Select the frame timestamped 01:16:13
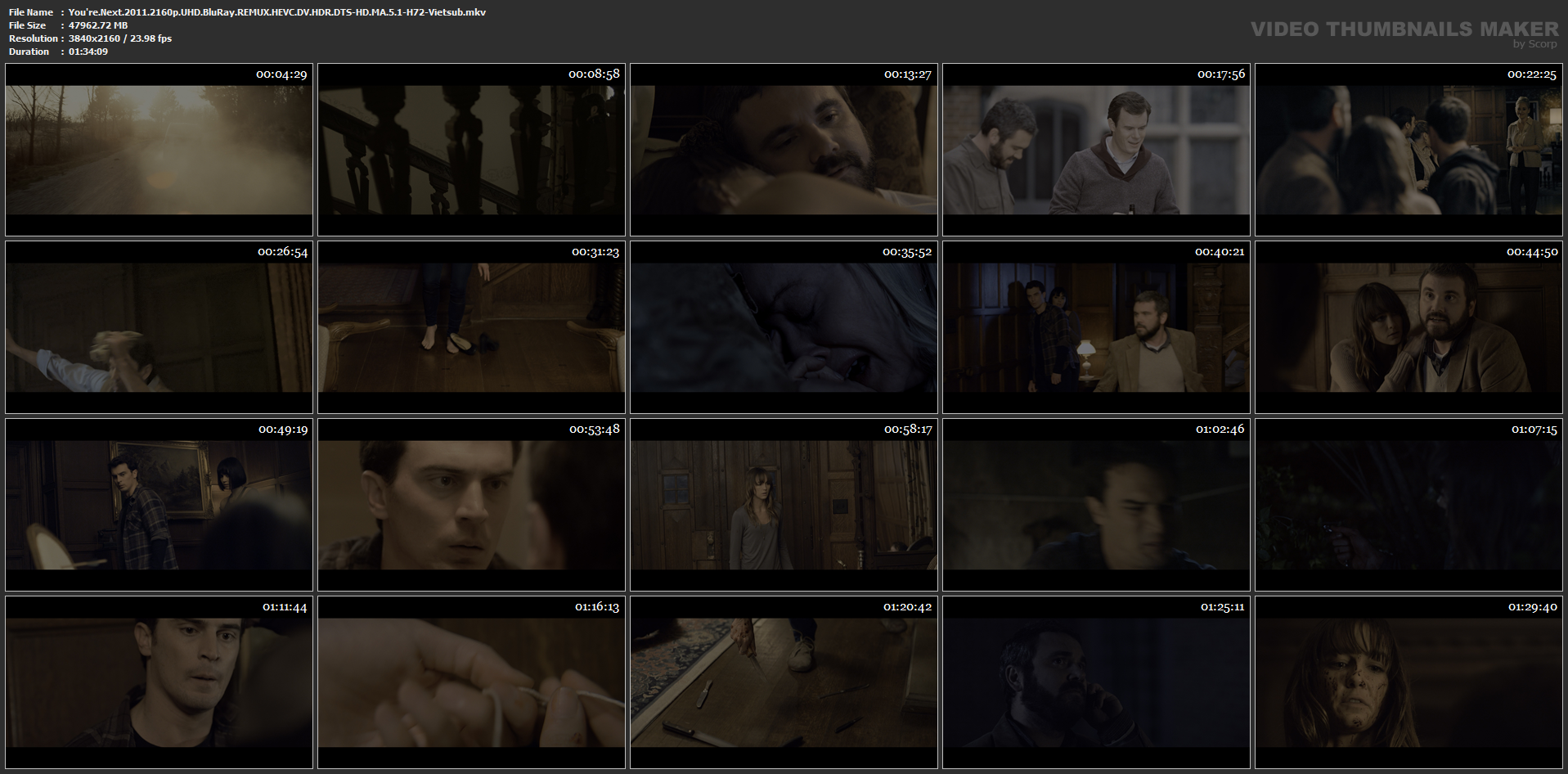Viewport: 1568px width, 774px height. click(471, 682)
